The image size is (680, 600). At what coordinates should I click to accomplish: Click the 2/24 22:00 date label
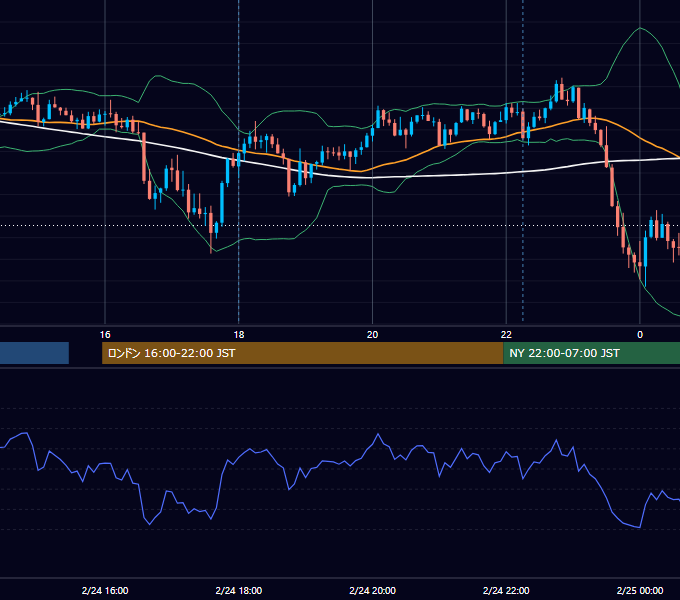tap(506, 590)
